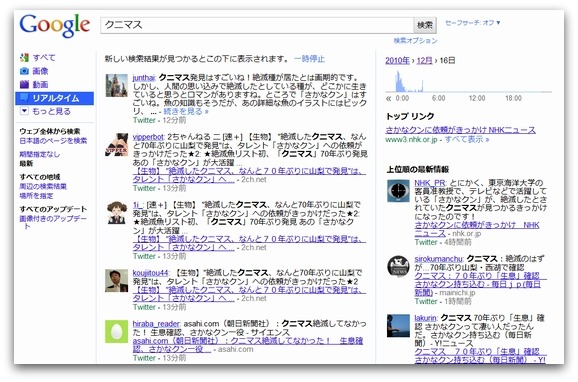Click 最新 sort option in sidebar
The height and width of the screenshot is (382, 578).
click(x=26, y=163)
